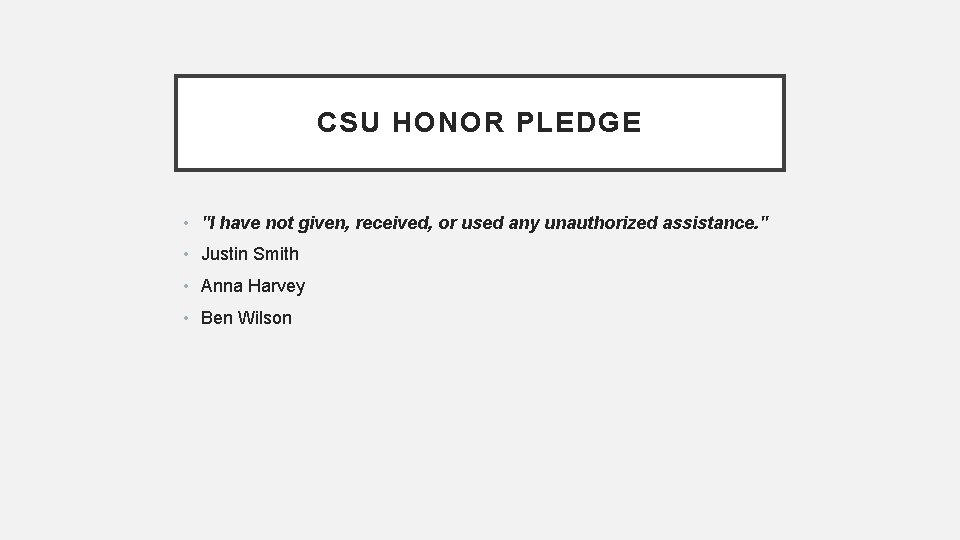This screenshot has width=960, height=540.
Task: Click the bullet before Ben Wilson
Action: pos(187,319)
